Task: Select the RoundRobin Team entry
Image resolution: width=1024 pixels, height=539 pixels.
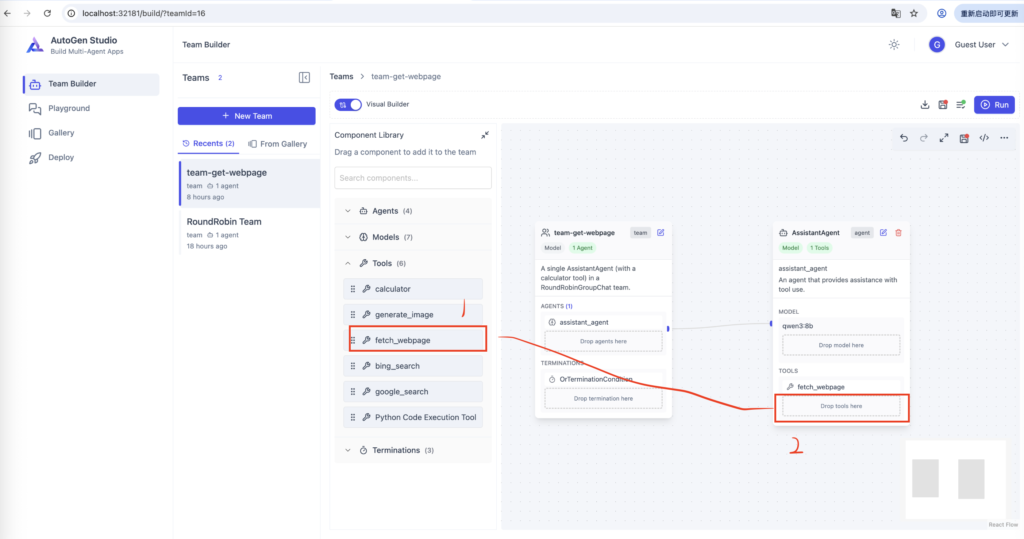Action: (249, 233)
